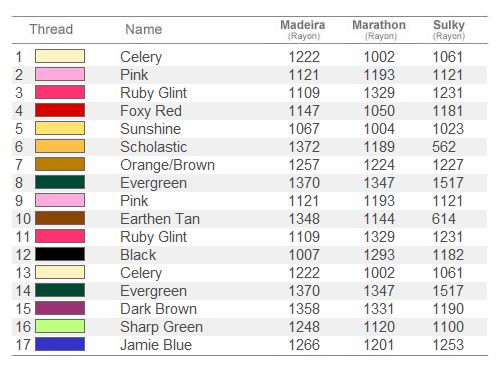This screenshot has width=500, height=366.
Task: Click the Orange/Brown thread swatch
Action: 60,164
